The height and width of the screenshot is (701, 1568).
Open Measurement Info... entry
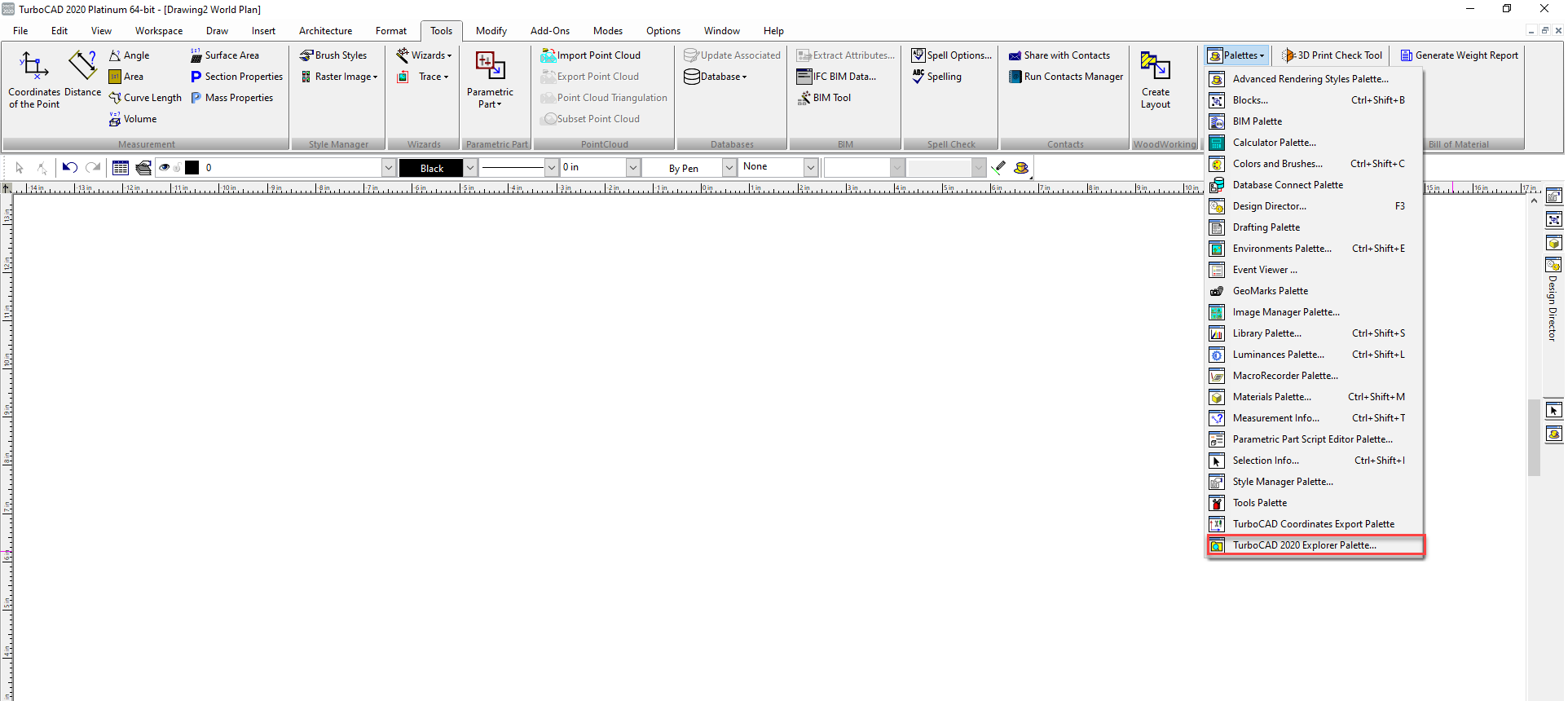[1315, 418]
